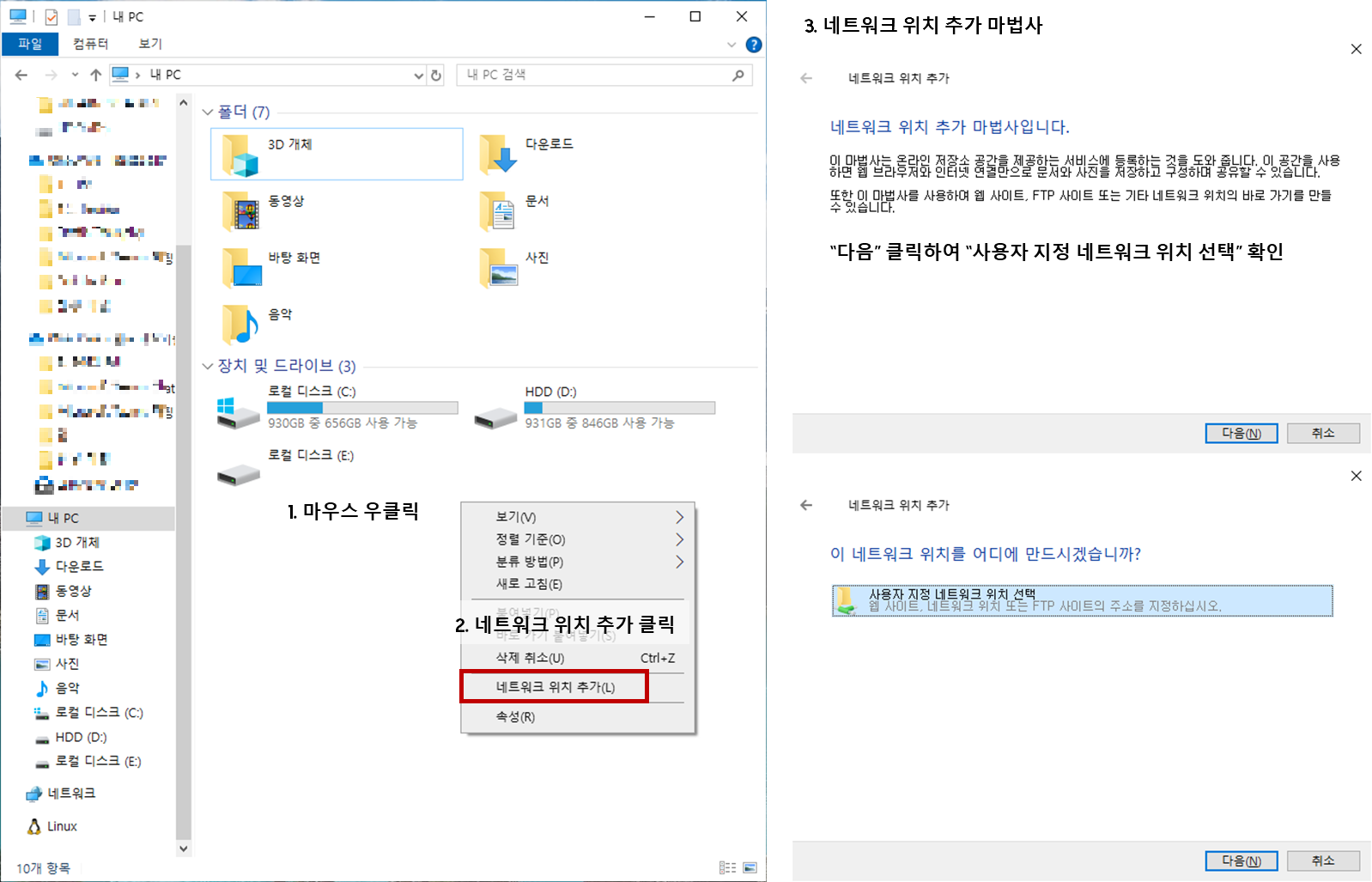1372x882 pixels.
Task: Open recent locations dropdown arrow
Action: coord(75,76)
